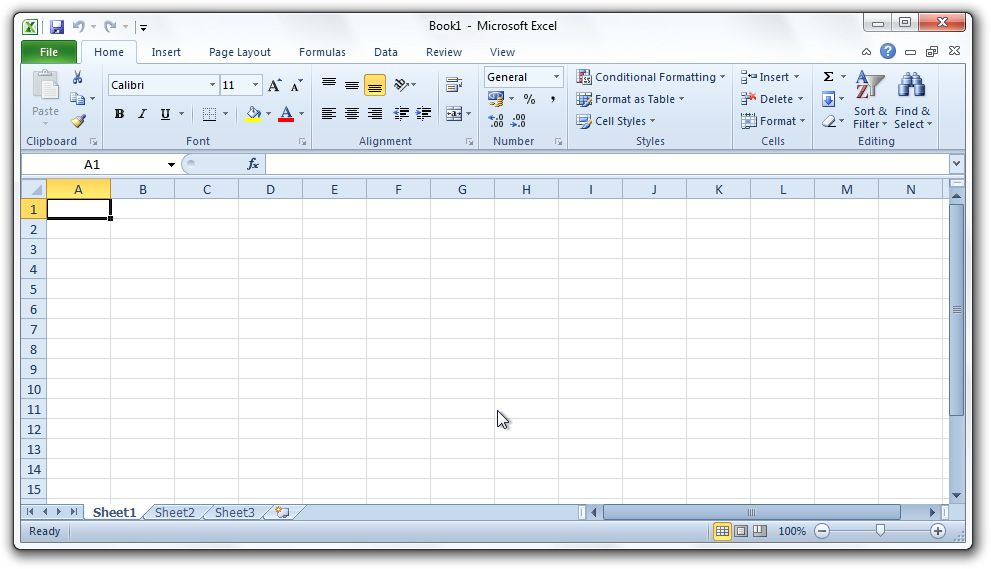Switch to the Formulas tab
Viewport: 991px width, 569px height.
point(322,52)
